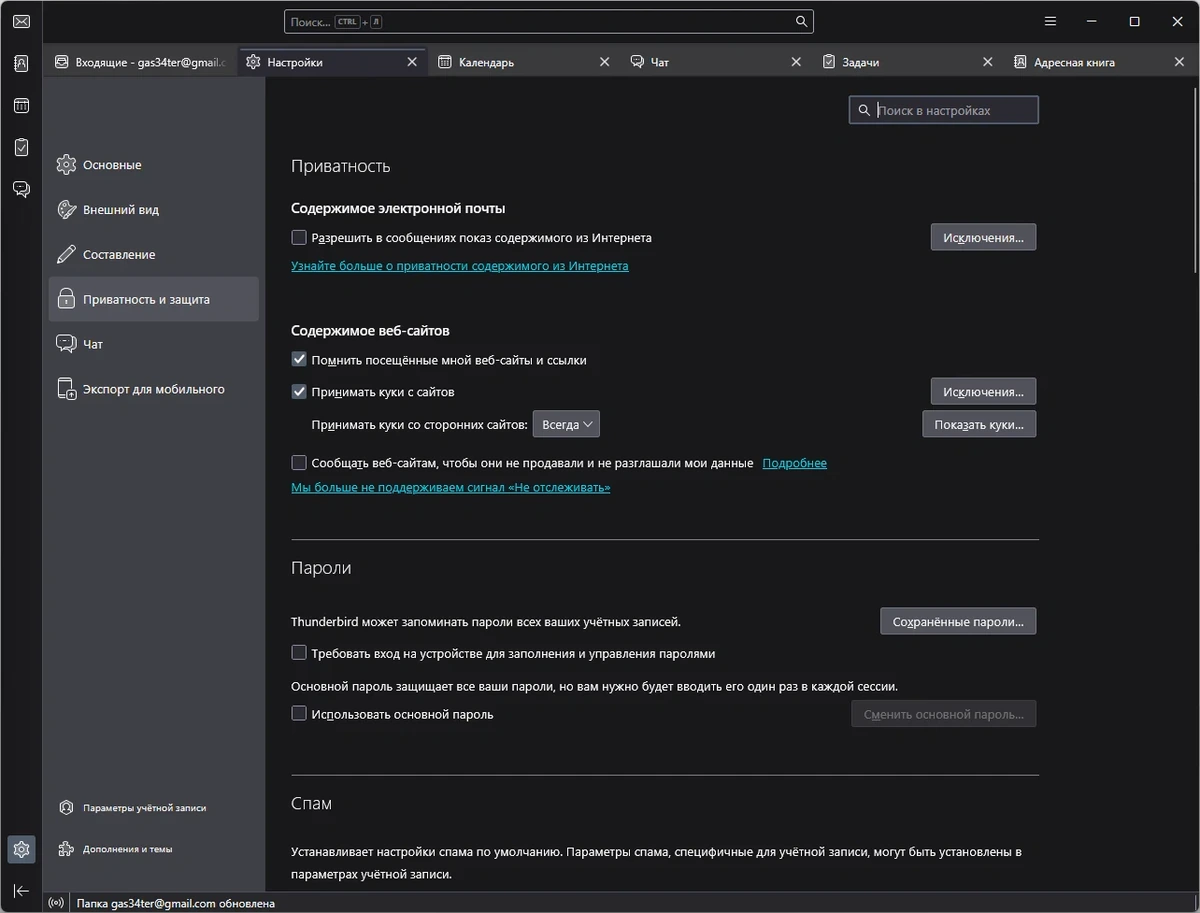This screenshot has width=1200, height=913.
Task: Click the gear icon next to Основные
Action: pos(66,165)
